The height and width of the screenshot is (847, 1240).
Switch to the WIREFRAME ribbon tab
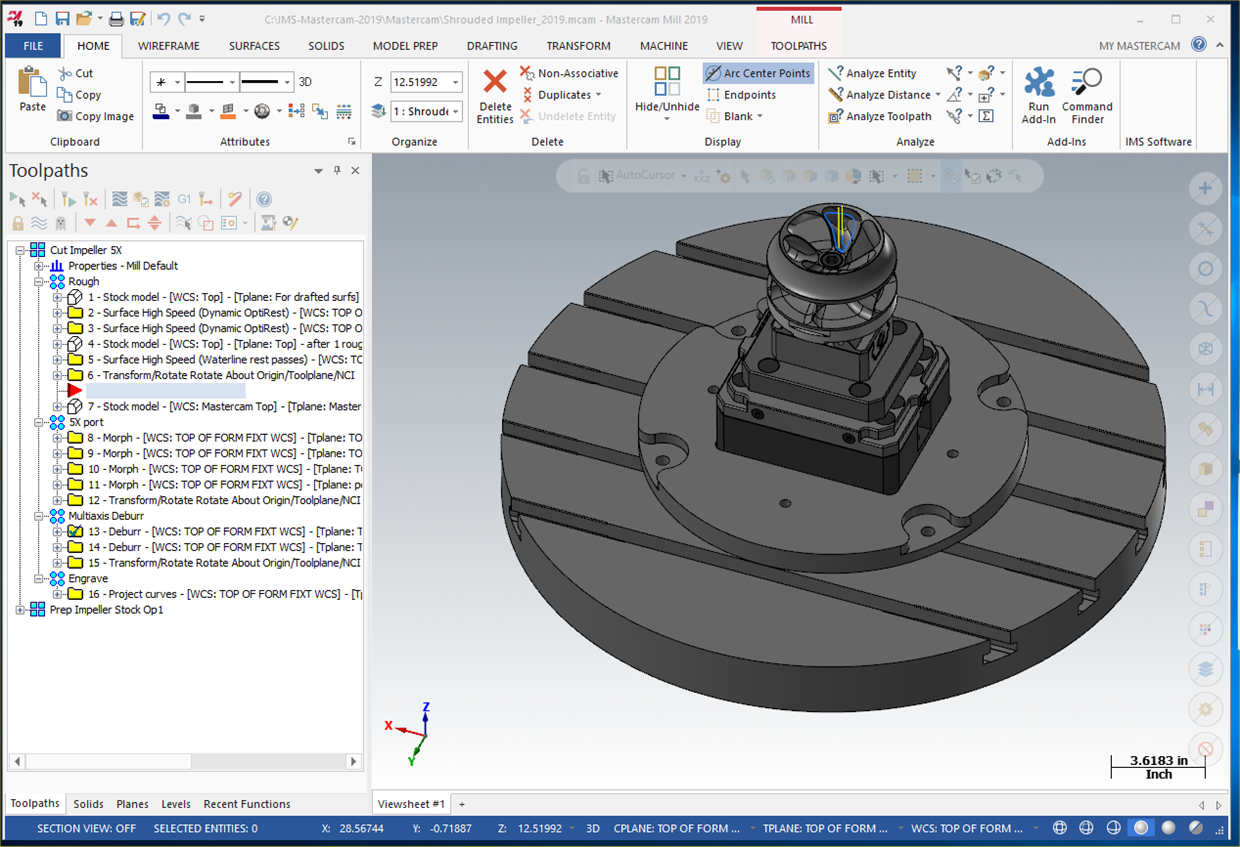169,46
